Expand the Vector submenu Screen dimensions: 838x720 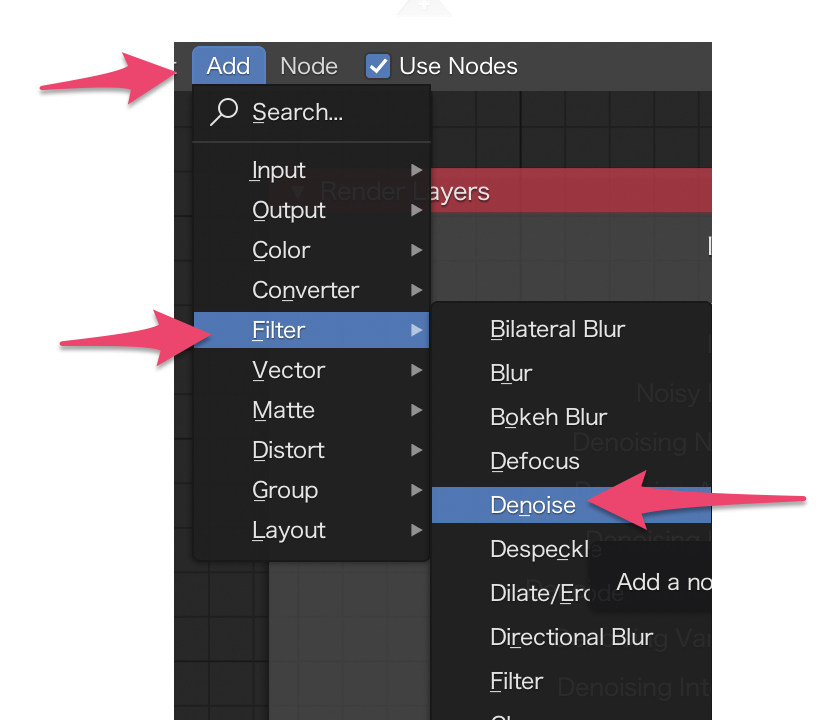(x=312, y=370)
